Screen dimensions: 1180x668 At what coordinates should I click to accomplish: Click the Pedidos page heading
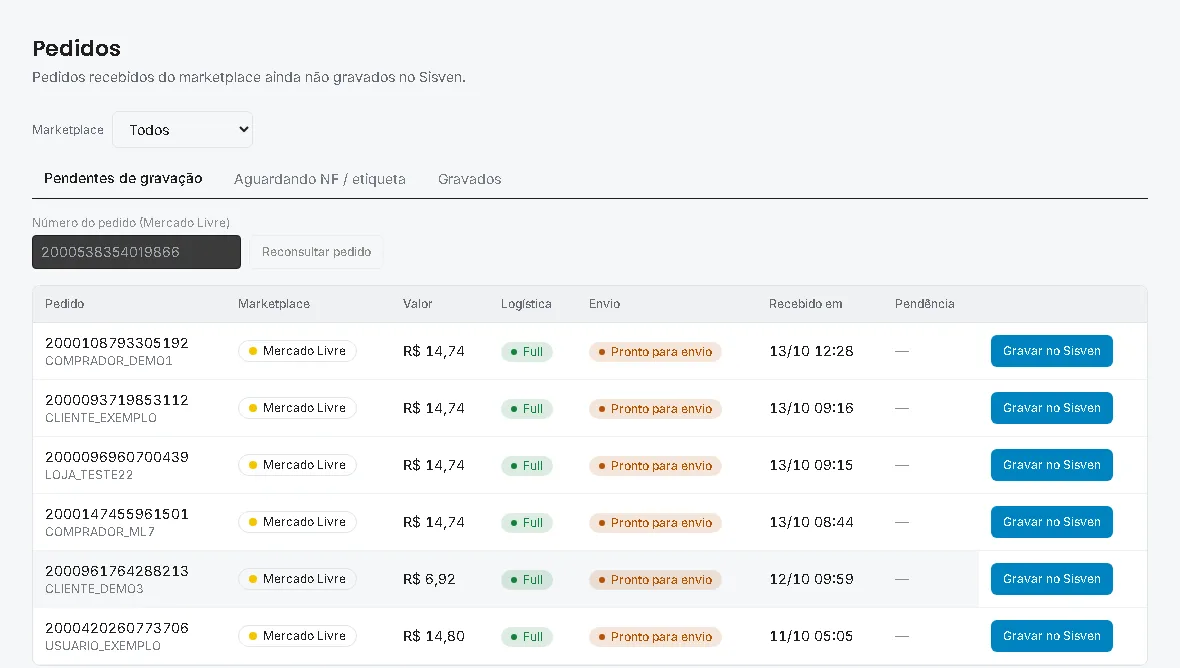click(x=77, y=48)
